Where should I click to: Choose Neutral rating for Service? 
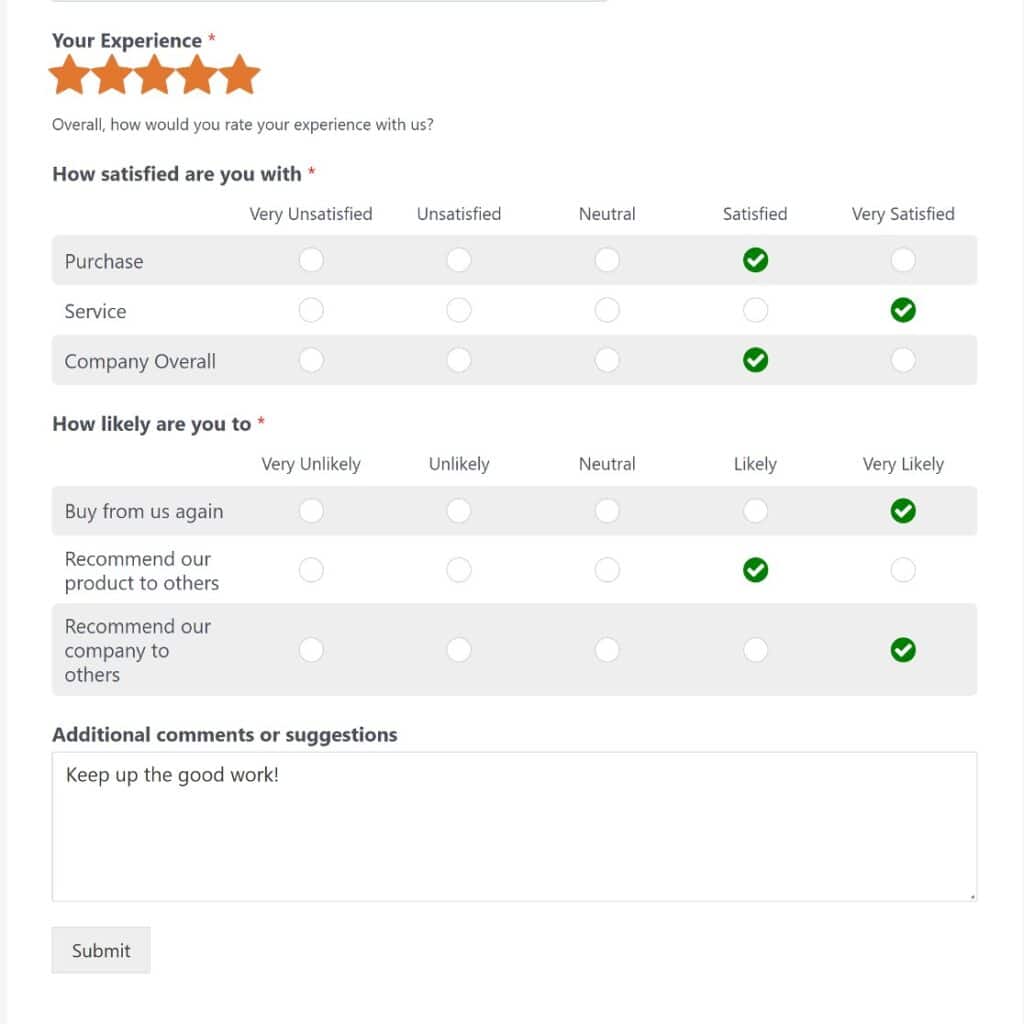(x=607, y=310)
